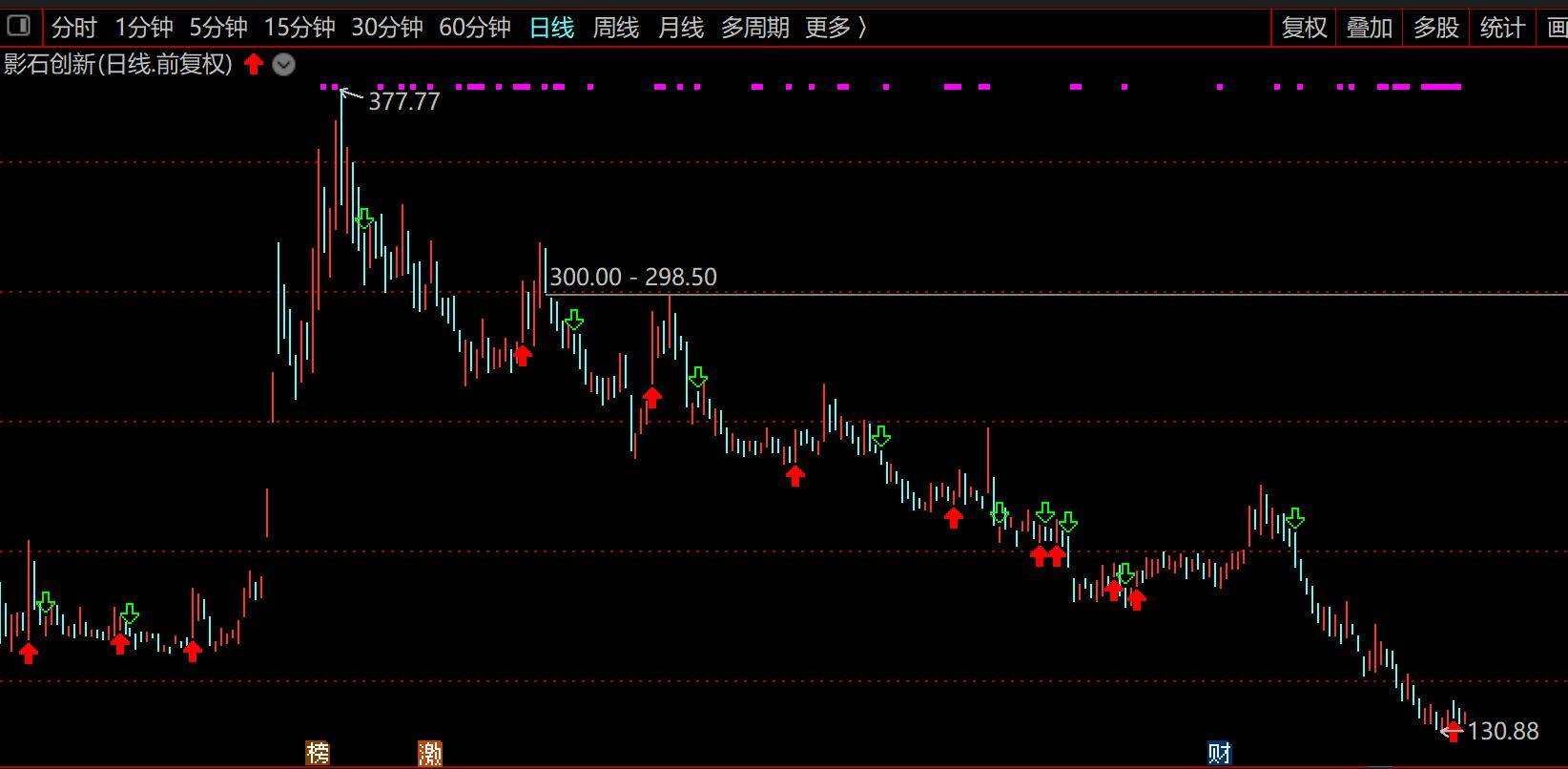Click the 300.00 - 298.50 price line label
The height and width of the screenshot is (769, 1568).
click(x=633, y=277)
